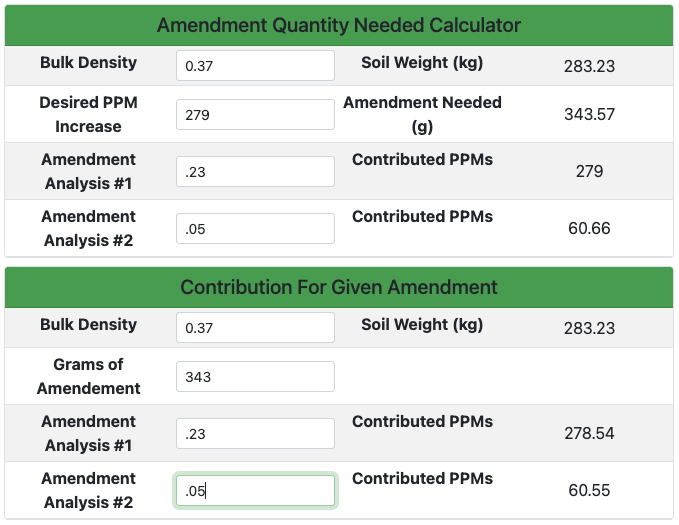The height and width of the screenshot is (525, 679).
Task: Focus the Desired PPM Increase input field
Action: click(255, 114)
